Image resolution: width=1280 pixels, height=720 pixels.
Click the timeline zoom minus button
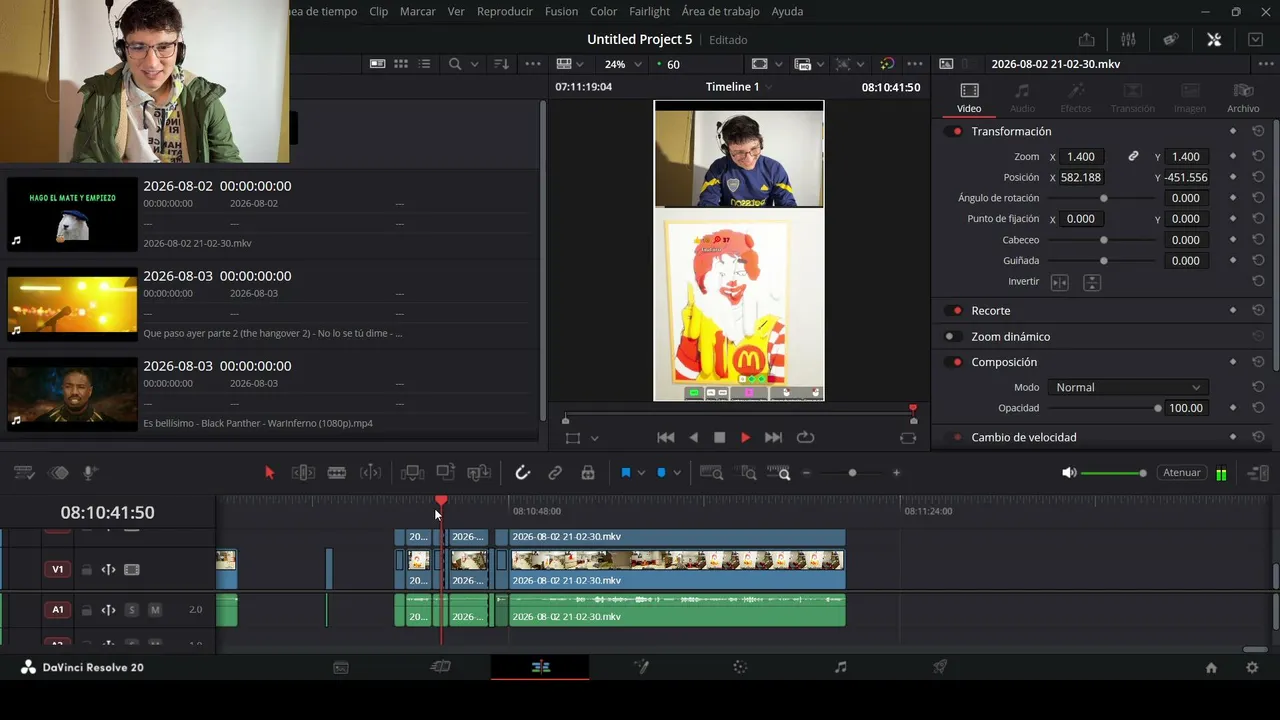pyautogui.click(x=807, y=473)
